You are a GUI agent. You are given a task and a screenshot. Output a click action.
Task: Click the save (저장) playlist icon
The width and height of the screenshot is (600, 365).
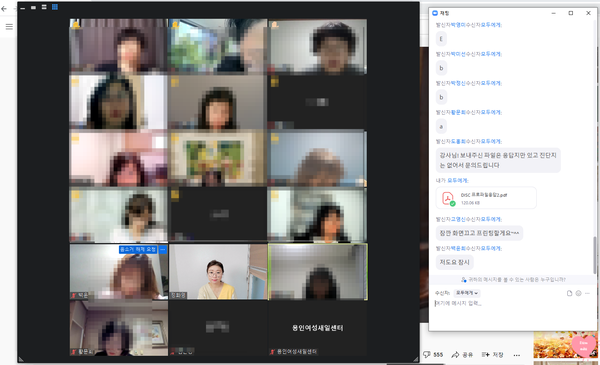(x=485, y=355)
